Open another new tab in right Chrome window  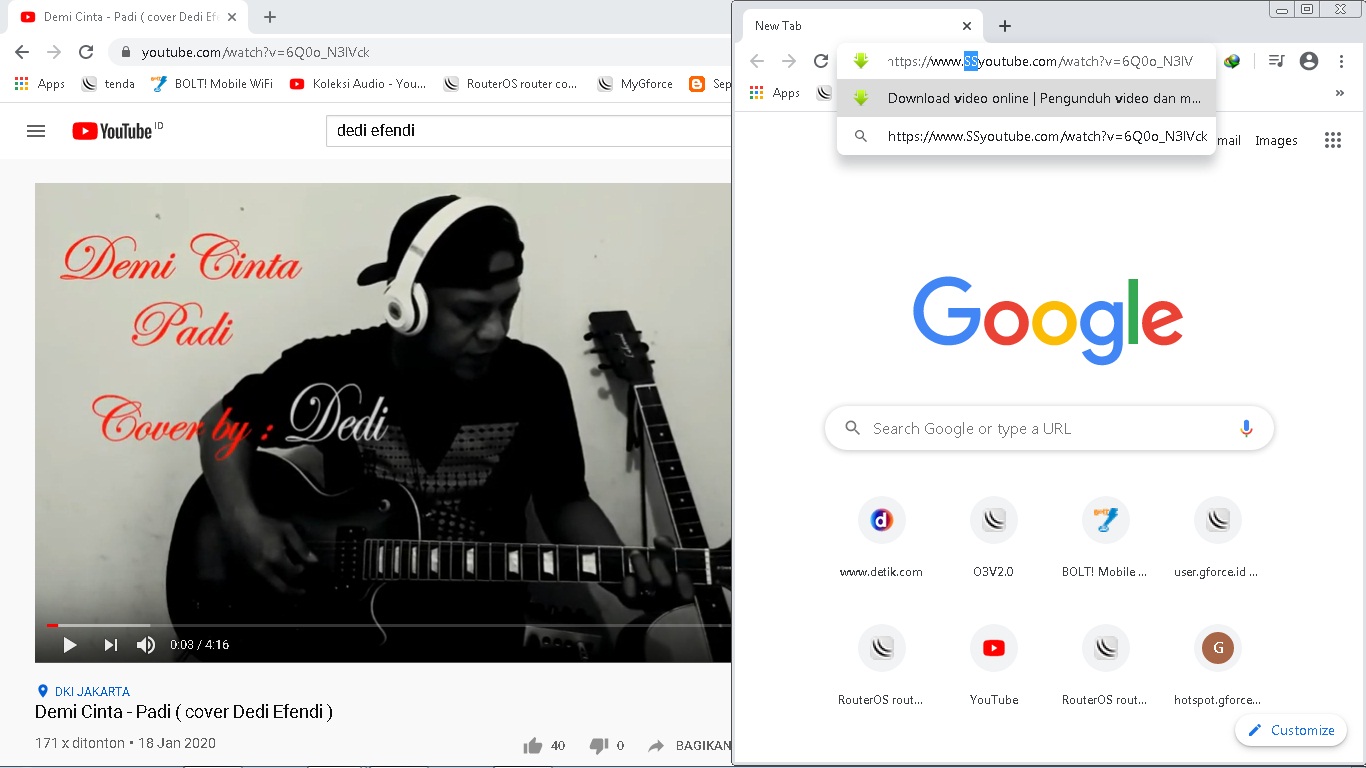(1005, 26)
